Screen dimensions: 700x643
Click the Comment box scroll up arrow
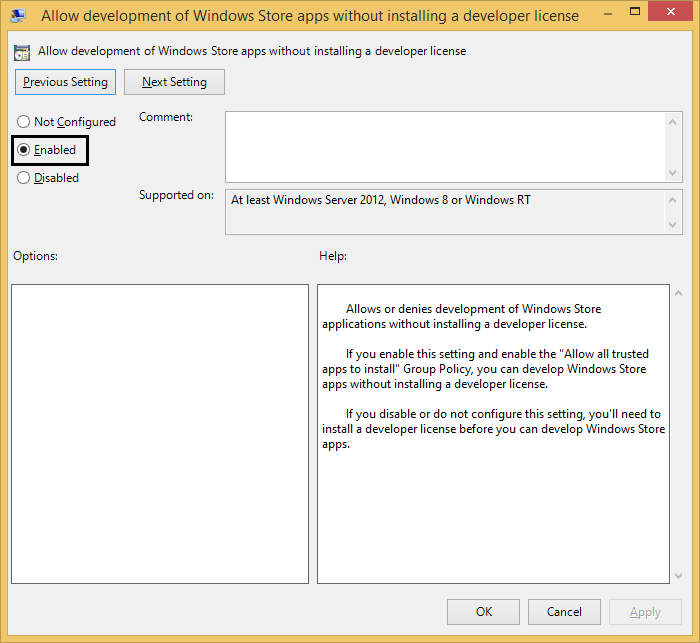coord(673,122)
